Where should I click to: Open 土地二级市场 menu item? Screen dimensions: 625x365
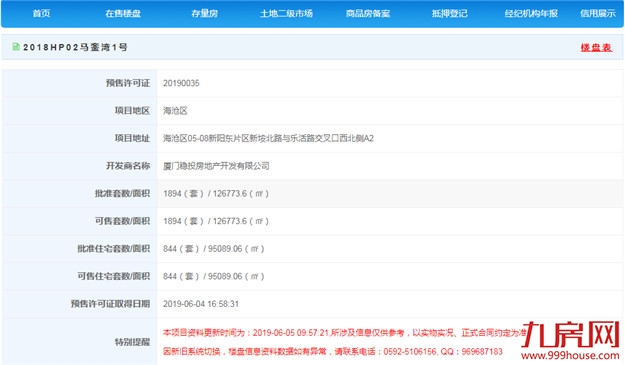point(286,14)
